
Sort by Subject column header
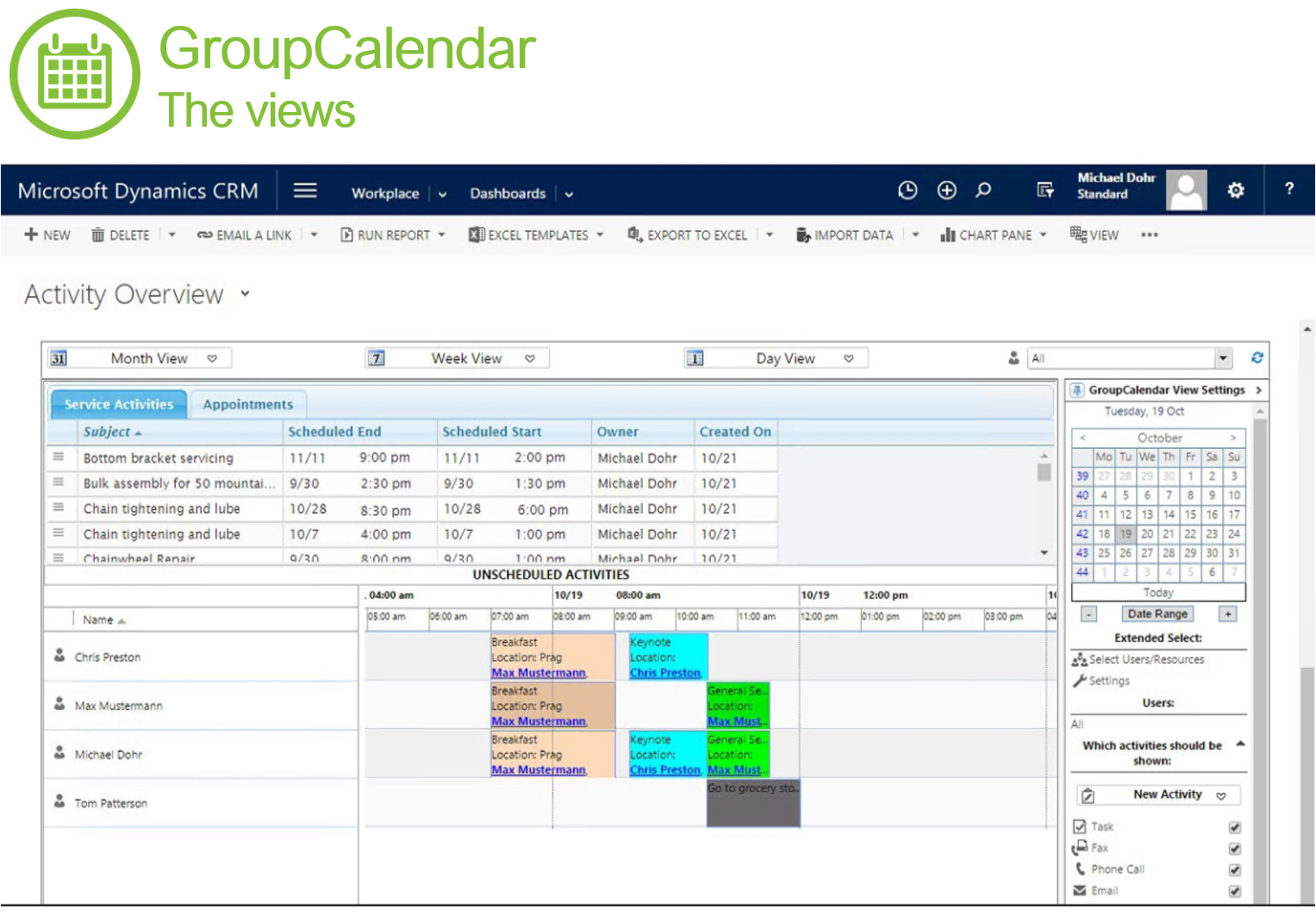(x=179, y=432)
